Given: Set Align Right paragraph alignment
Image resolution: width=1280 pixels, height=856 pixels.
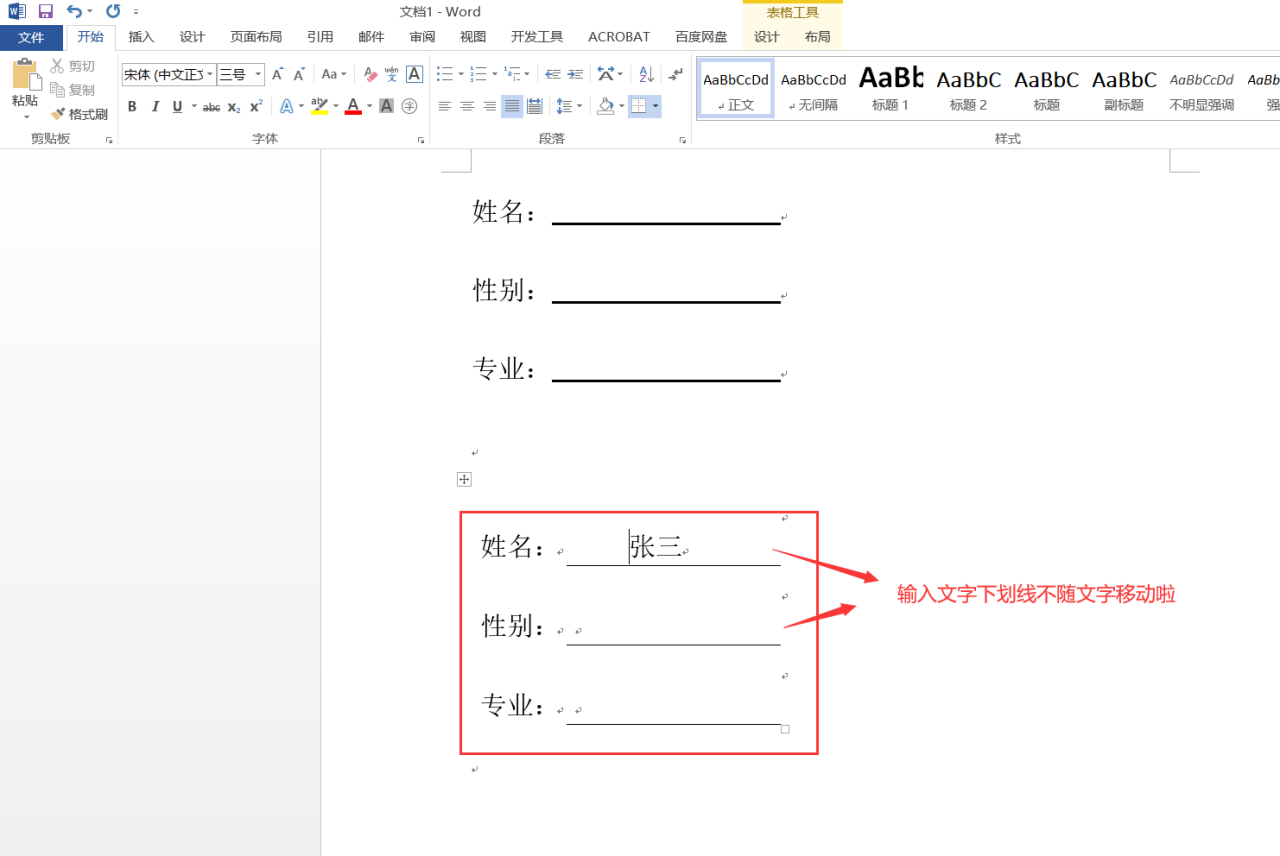Looking at the screenshot, I should pos(489,106).
